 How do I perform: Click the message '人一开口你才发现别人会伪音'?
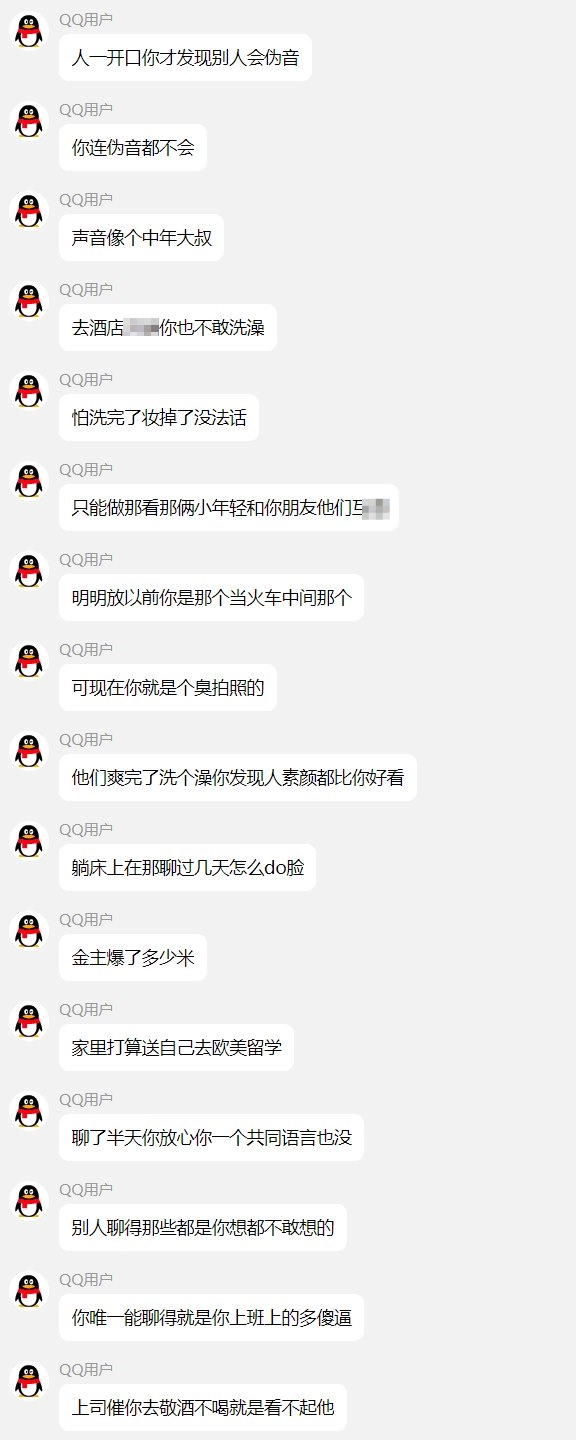185,58
